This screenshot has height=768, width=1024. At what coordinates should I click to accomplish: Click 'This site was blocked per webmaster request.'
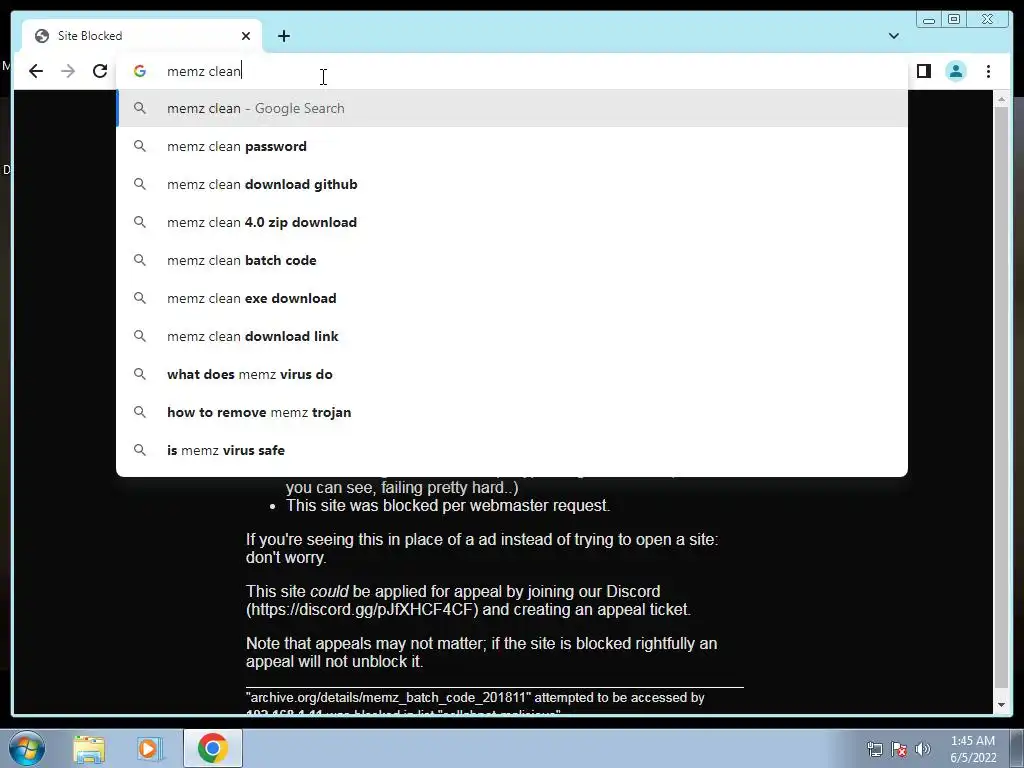(448, 505)
